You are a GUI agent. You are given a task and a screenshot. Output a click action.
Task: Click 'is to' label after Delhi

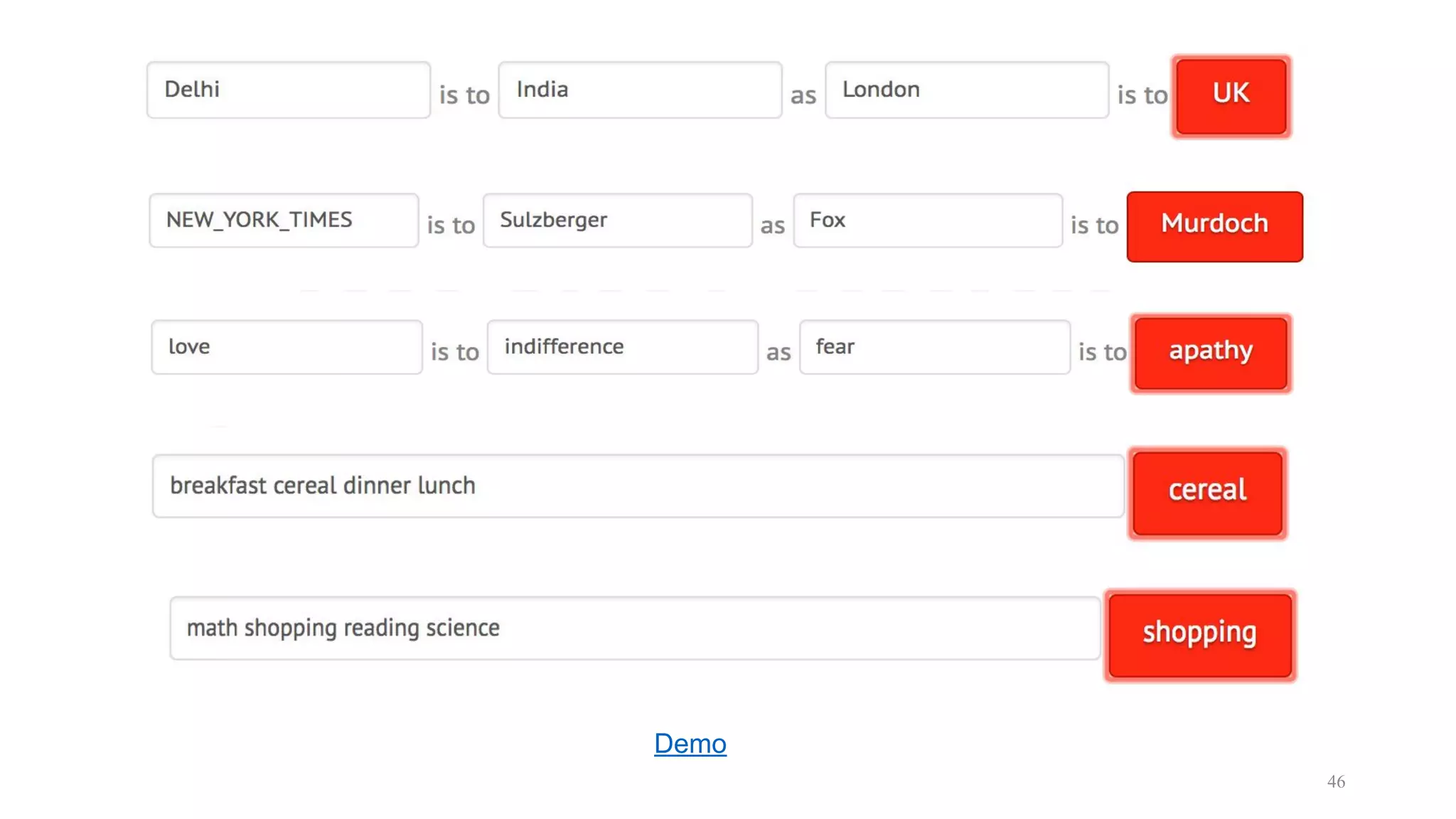(464, 95)
